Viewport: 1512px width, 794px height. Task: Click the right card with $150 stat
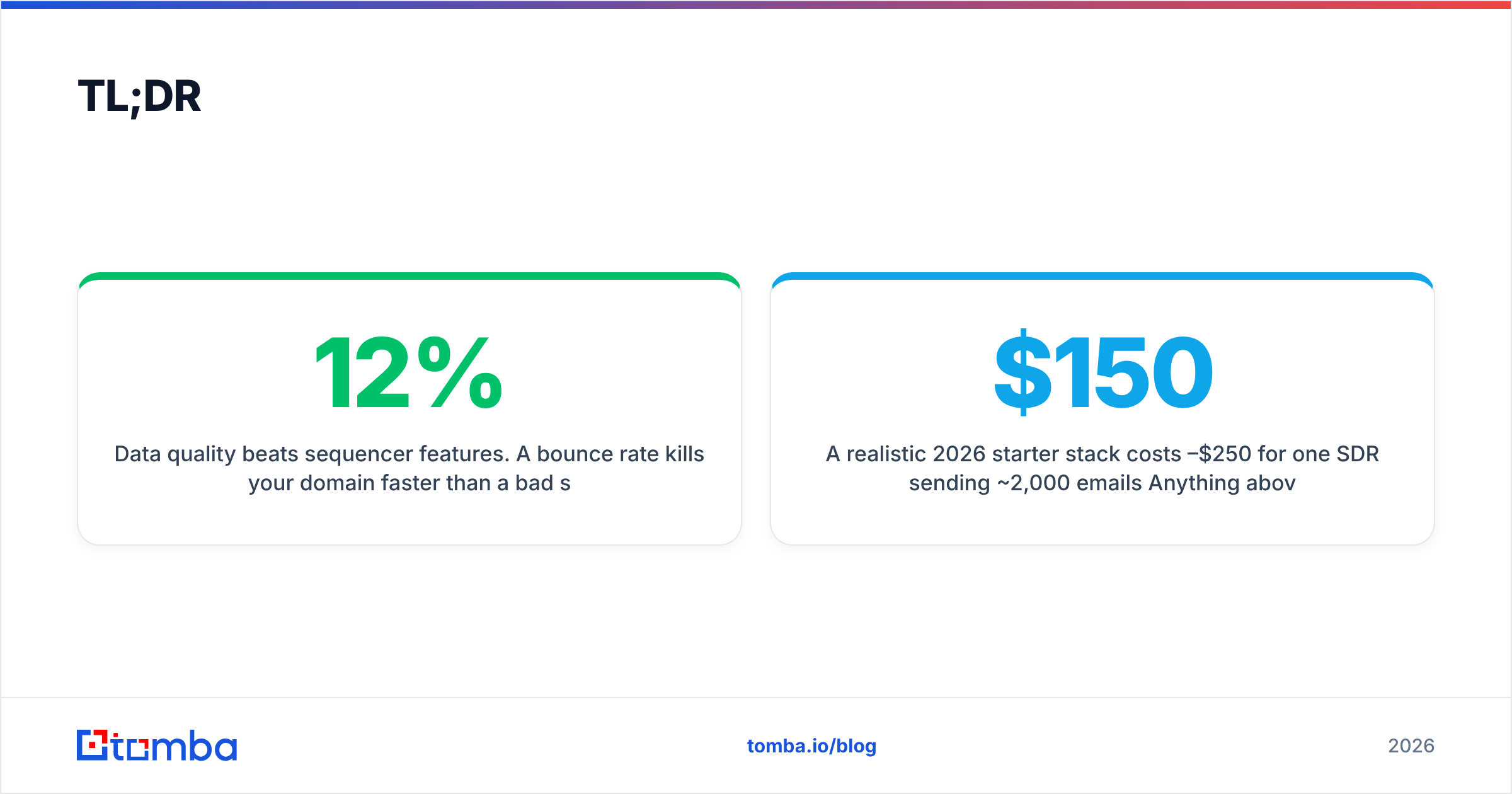click(x=1102, y=408)
